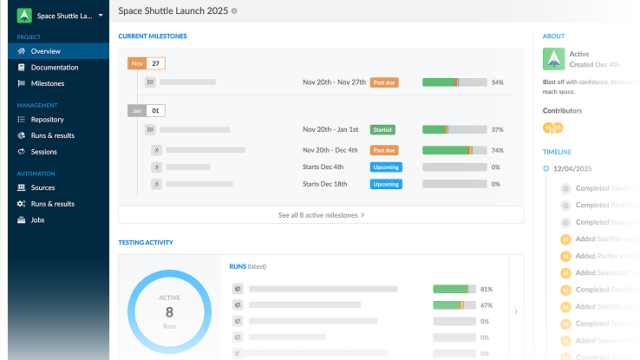Click the info icon beside Space Shuttle Launch 2025
640x360 pixels.
click(x=234, y=11)
